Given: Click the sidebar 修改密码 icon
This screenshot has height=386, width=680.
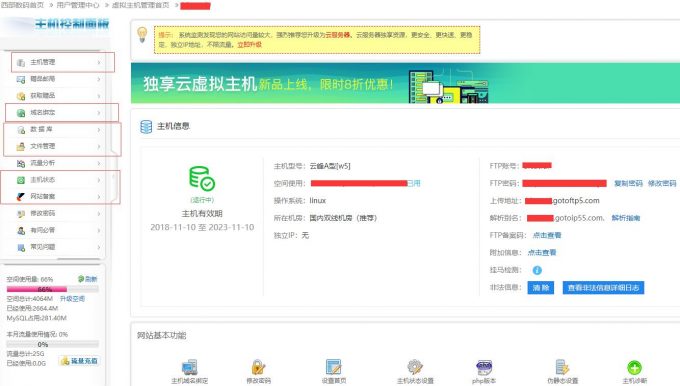Looking at the screenshot, I should (x=21, y=214).
